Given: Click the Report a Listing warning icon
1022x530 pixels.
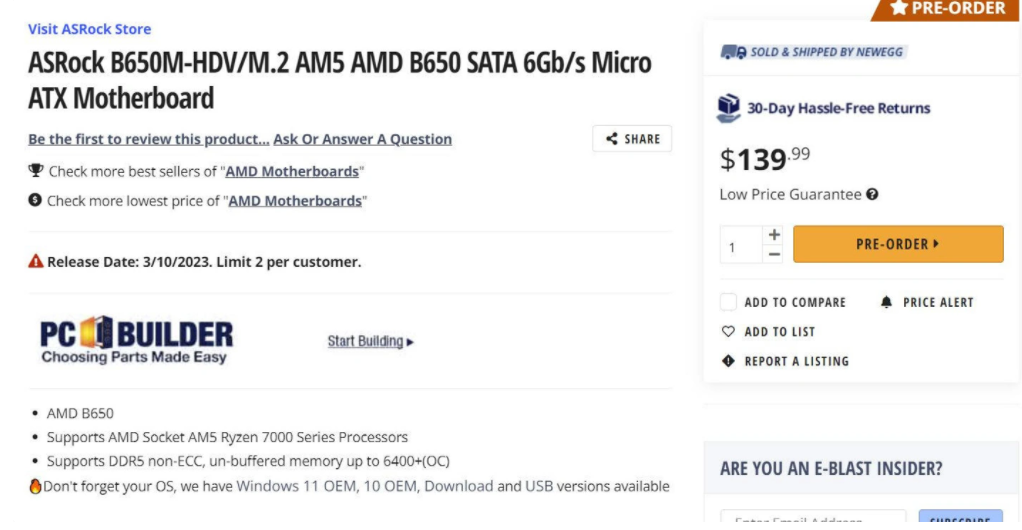Looking at the screenshot, I should (x=728, y=361).
